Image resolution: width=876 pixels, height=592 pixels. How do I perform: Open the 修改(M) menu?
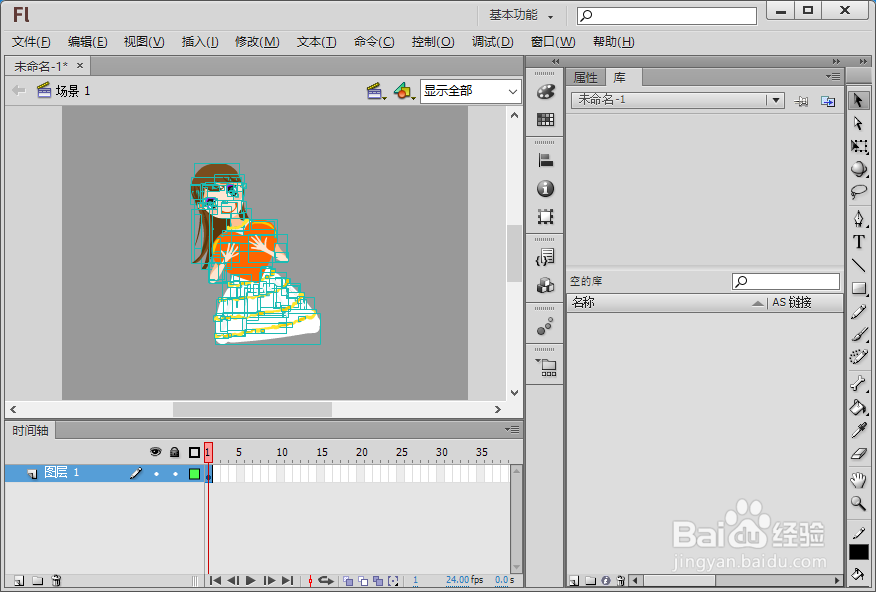257,42
